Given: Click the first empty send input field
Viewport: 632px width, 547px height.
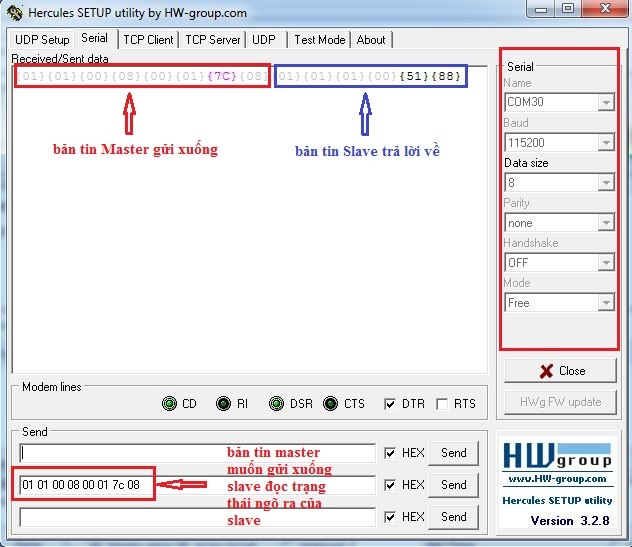Looking at the screenshot, I should [198, 453].
